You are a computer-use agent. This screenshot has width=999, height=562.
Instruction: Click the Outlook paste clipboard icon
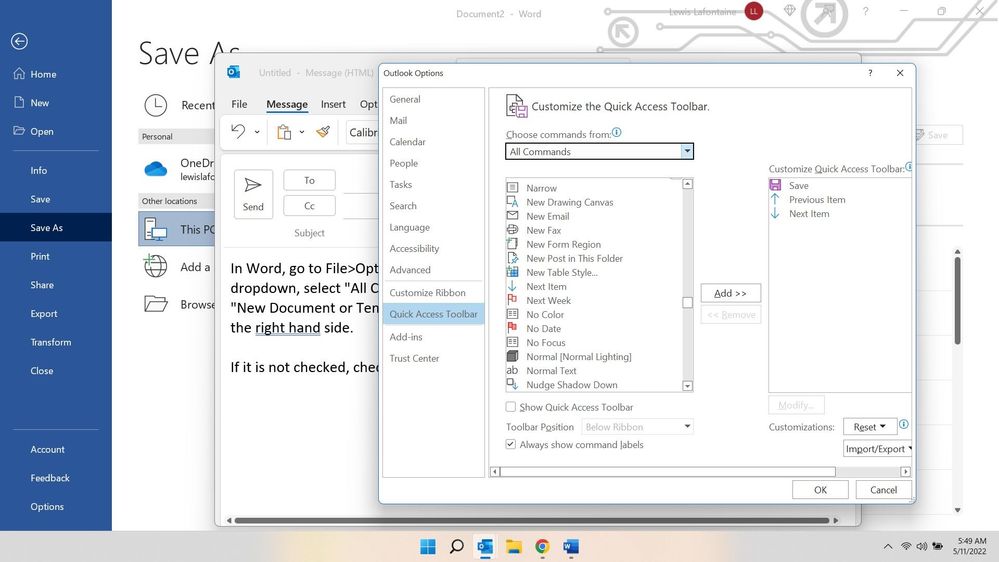point(284,132)
